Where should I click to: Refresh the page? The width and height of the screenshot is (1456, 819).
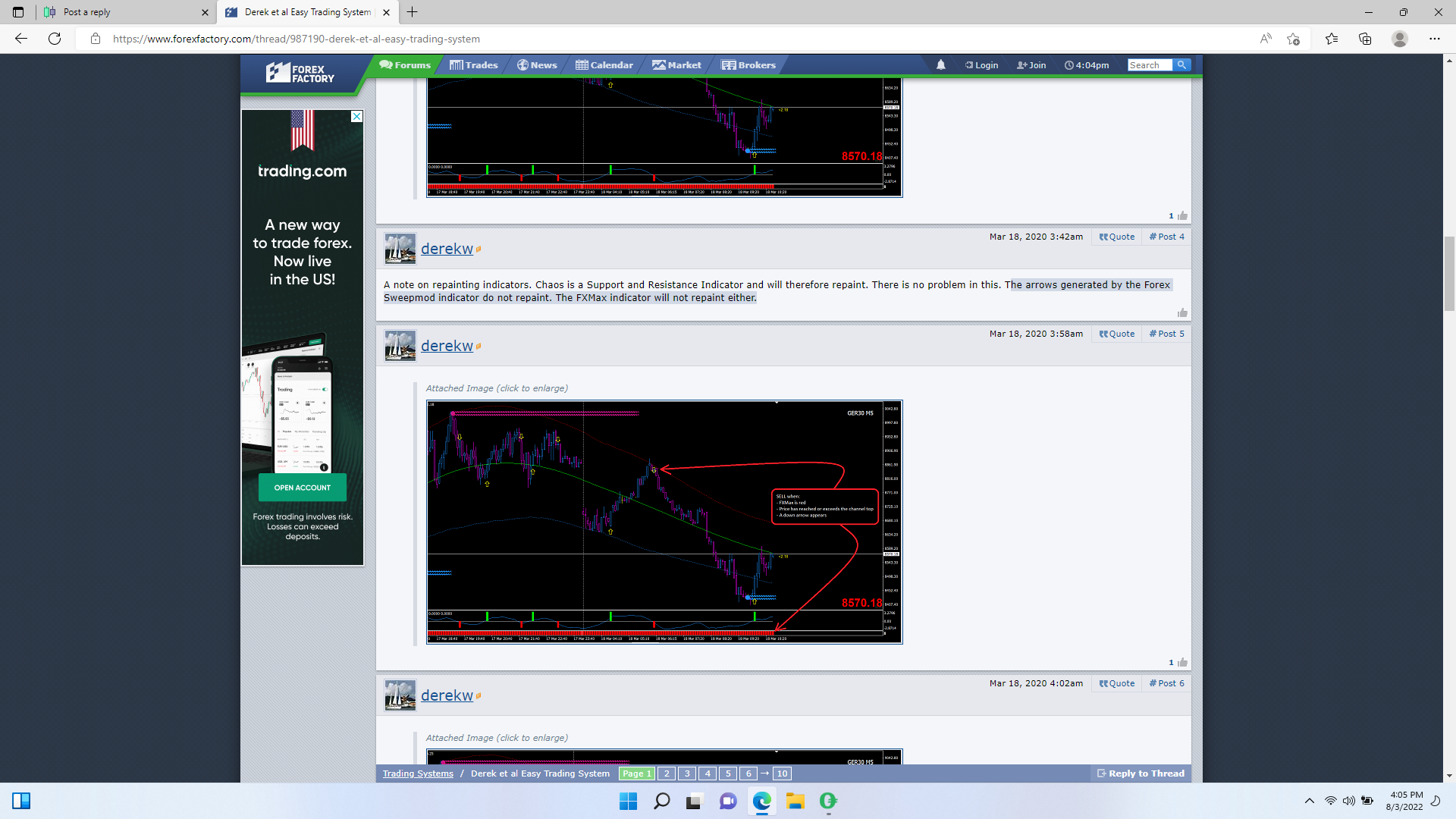[x=55, y=39]
